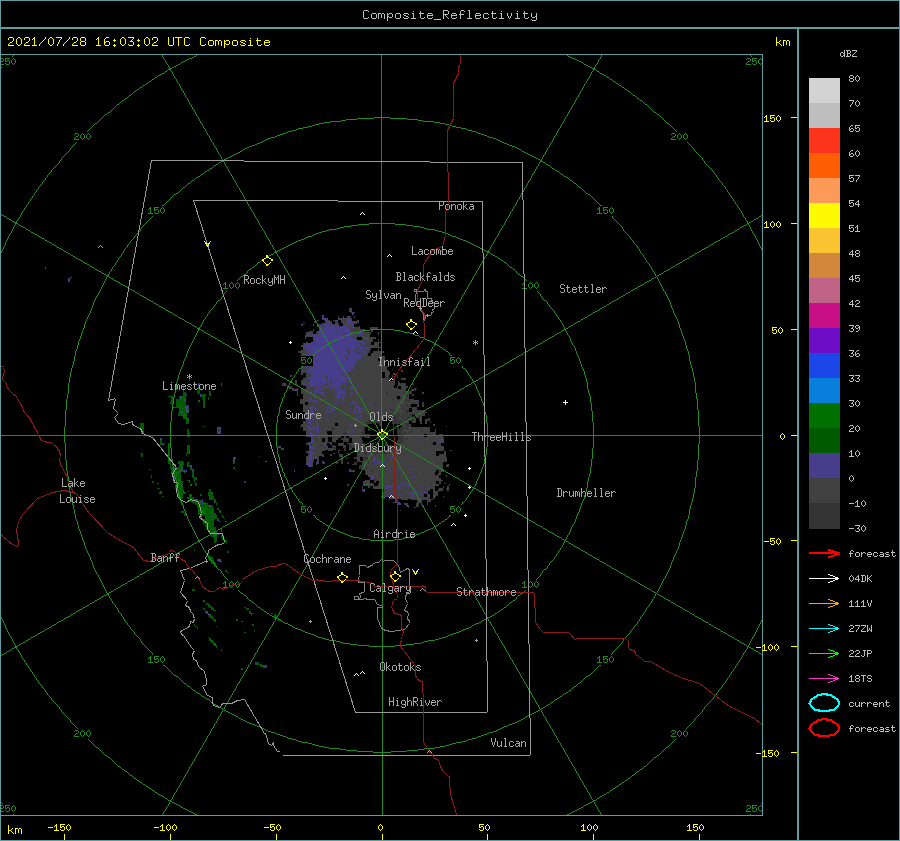Click the Lacombe label

point(432,251)
